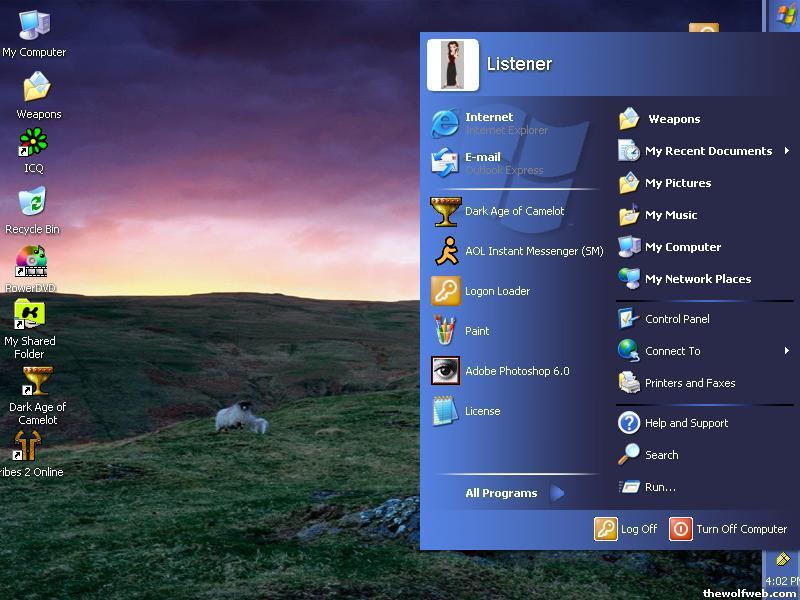This screenshot has height=600, width=800.
Task: Open Control Panel from the Start menu
Action: pyautogui.click(x=676, y=319)
